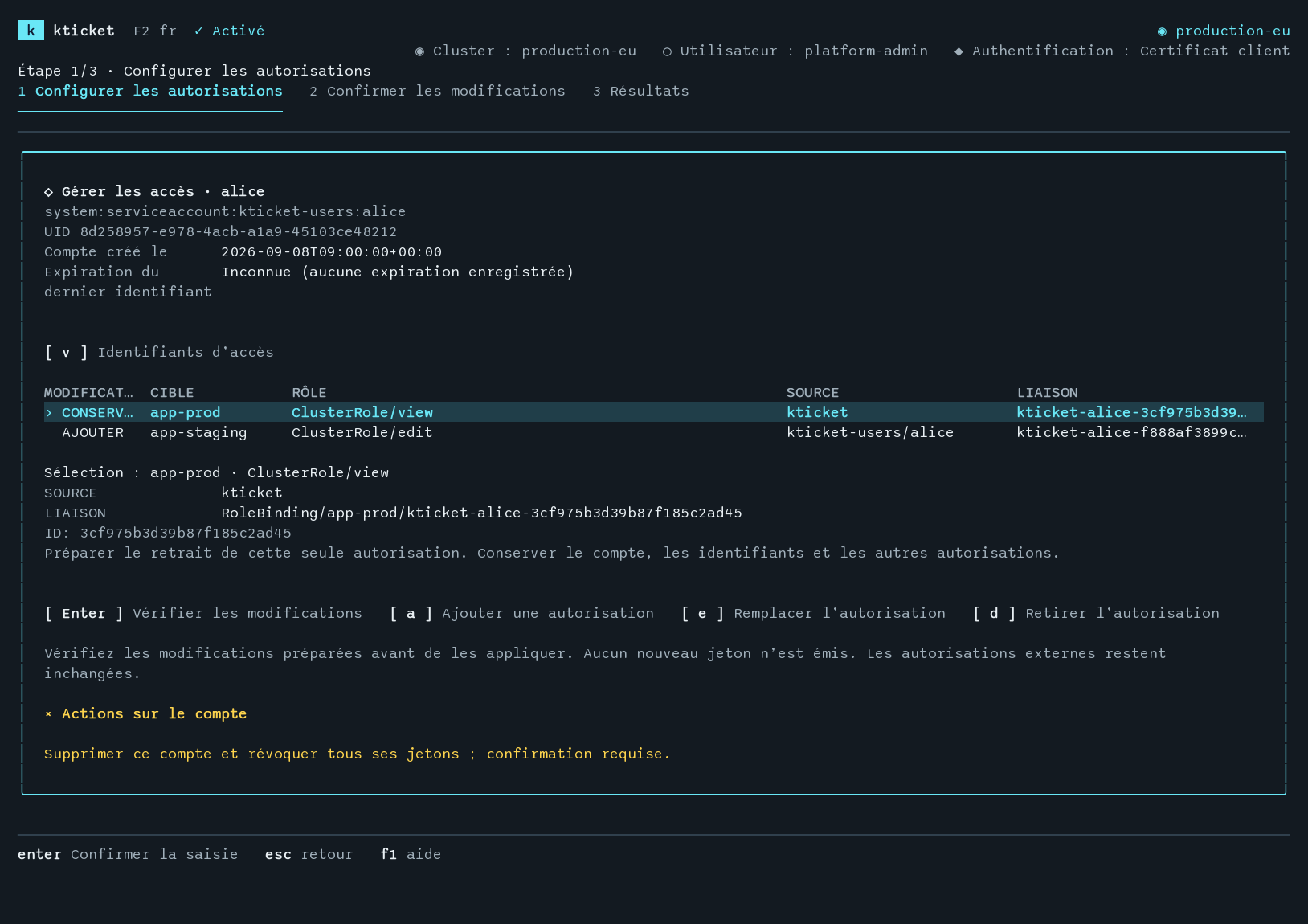1308x924 pixels.
Task: Click the LIAISON column header in the table
Action: click(1048, 392)
